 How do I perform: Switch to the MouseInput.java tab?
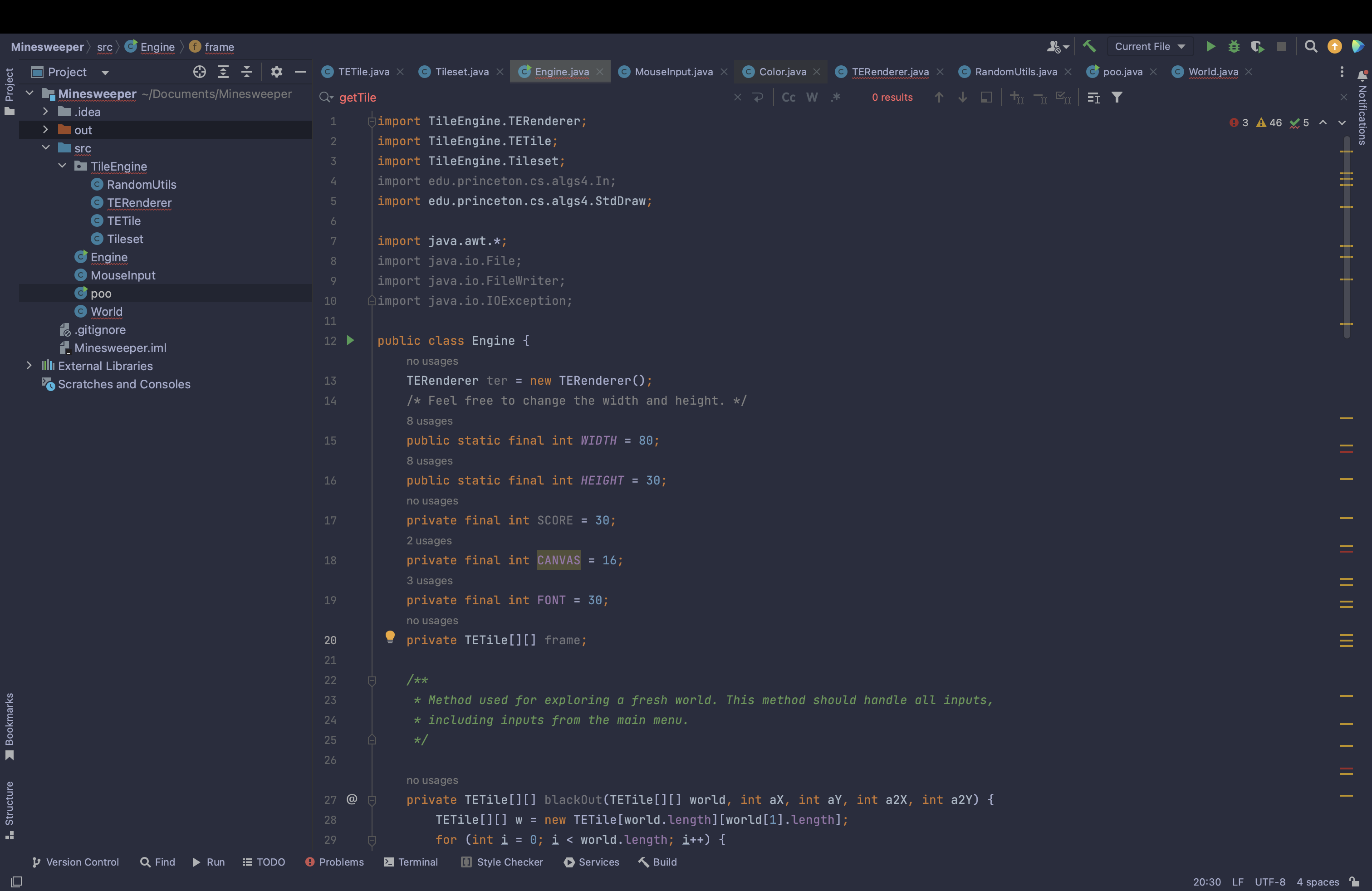pyautogui.click(x=673, y=72)
